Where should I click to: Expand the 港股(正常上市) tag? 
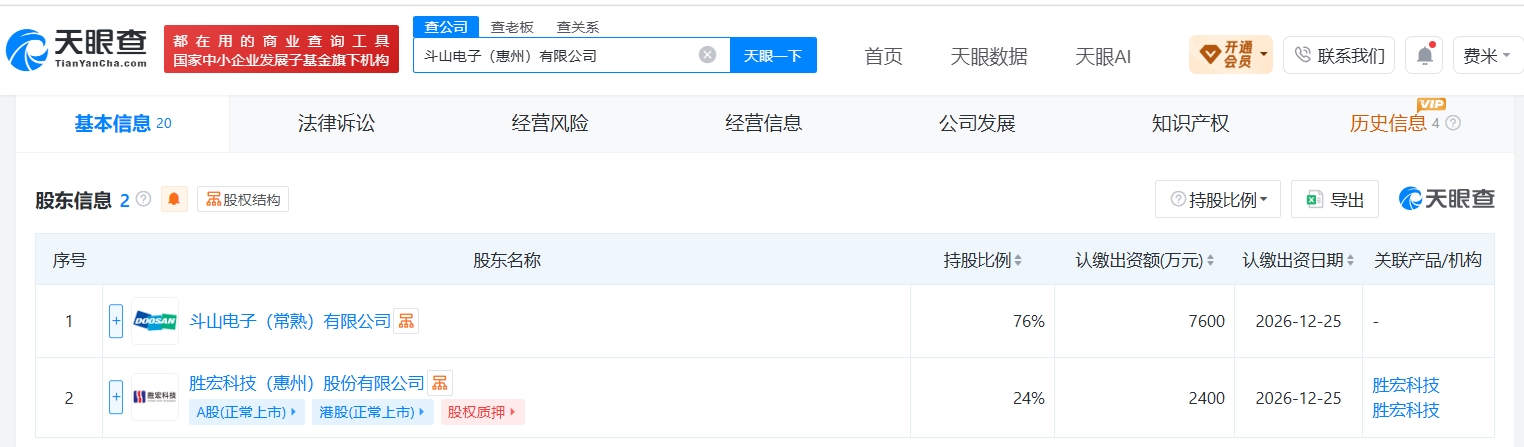coord(373,411)
